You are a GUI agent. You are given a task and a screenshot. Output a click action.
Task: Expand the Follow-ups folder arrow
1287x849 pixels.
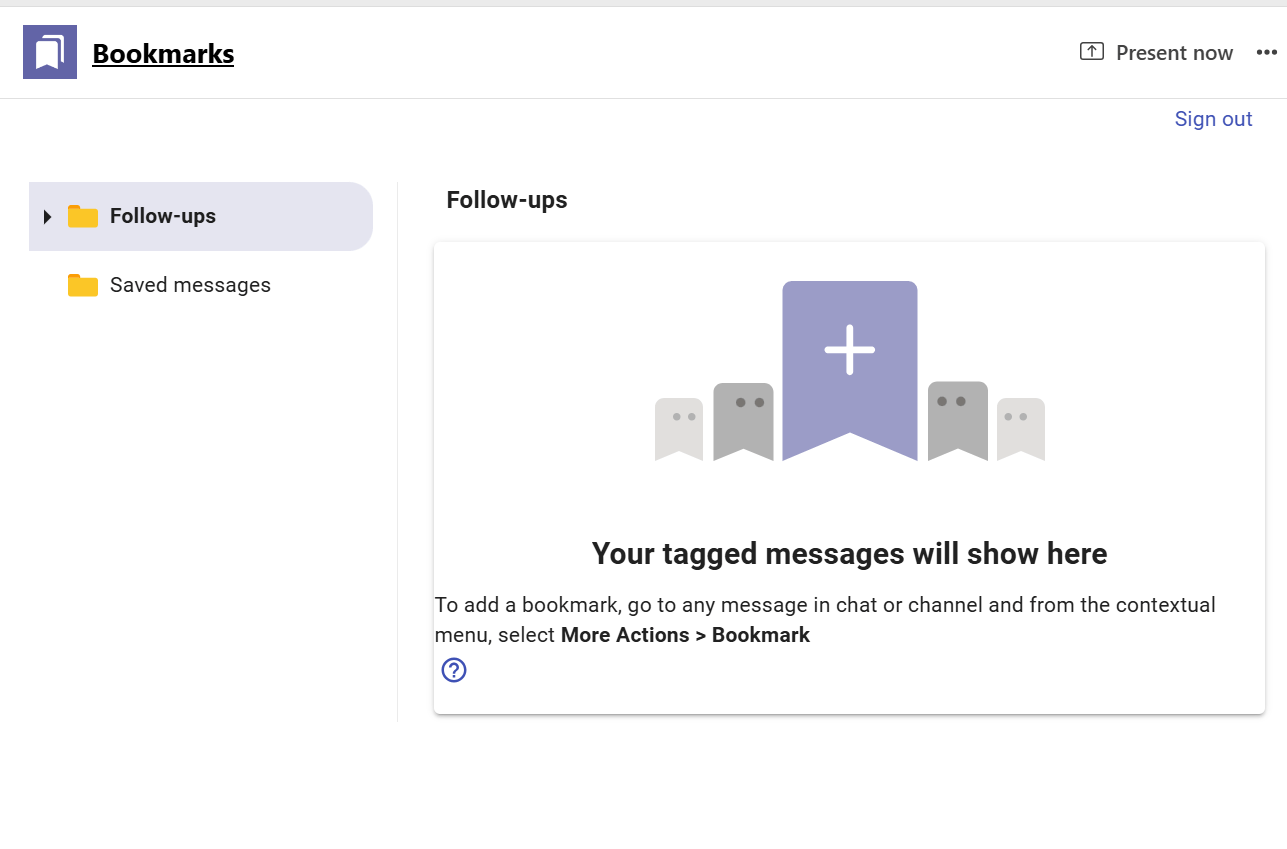click(47, 217)
